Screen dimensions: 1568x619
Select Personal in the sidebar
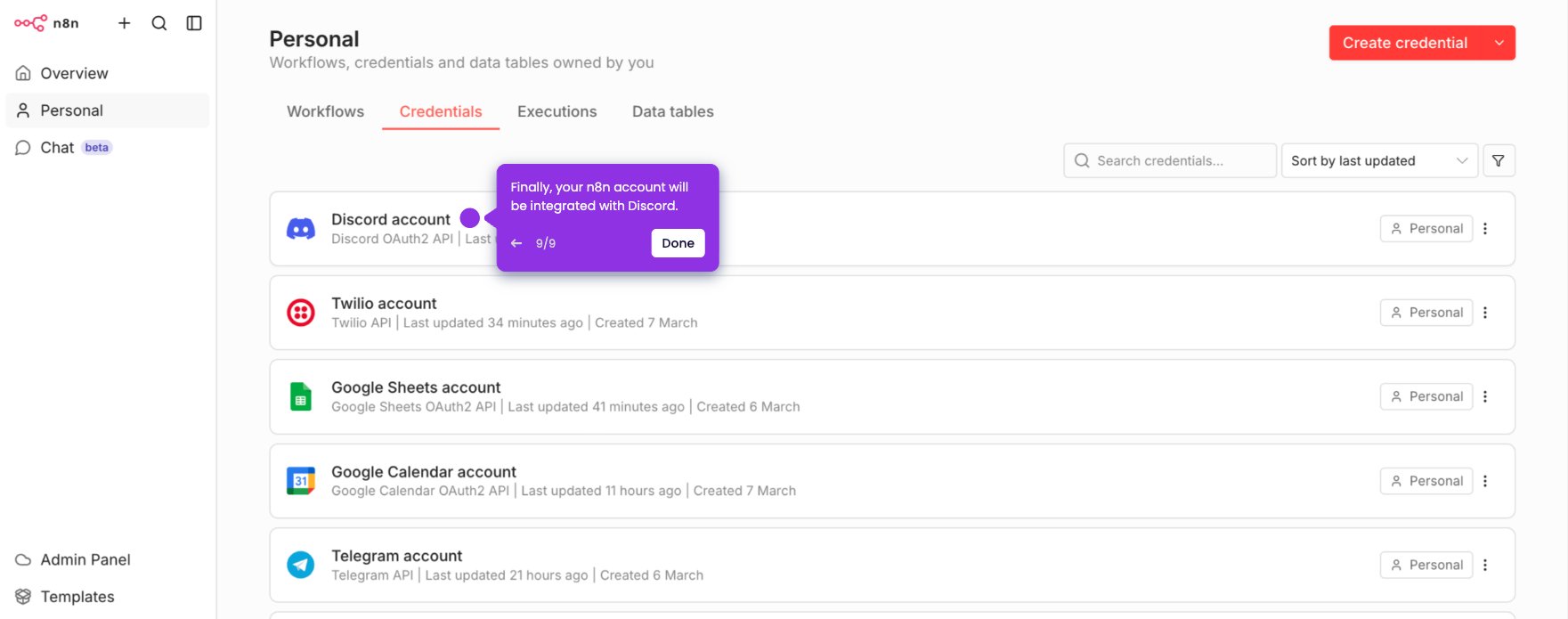pyautogui.click(x=107, y=110)
